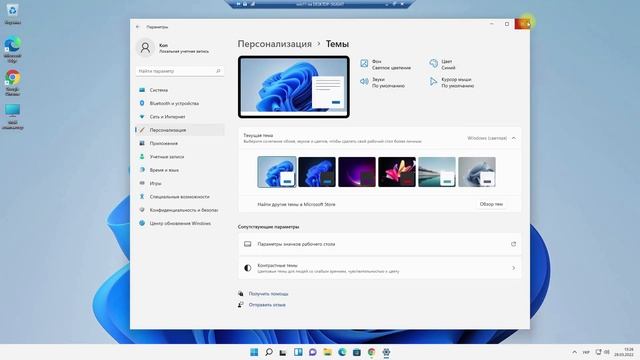Screen dimensions: 640x360
Task: Click Персонализация in the breadcrumb
Action: point(274,44)
